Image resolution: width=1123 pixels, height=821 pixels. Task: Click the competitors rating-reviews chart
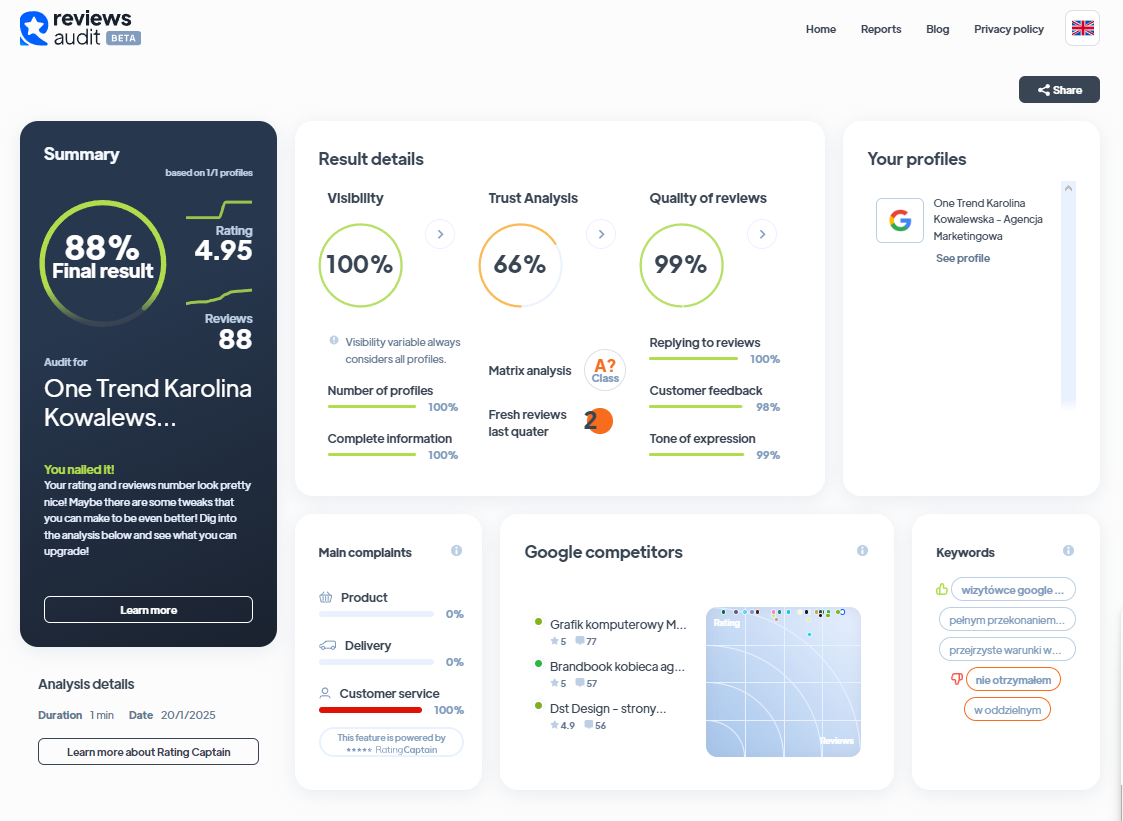pyautogui.click(x=783, y=682)
